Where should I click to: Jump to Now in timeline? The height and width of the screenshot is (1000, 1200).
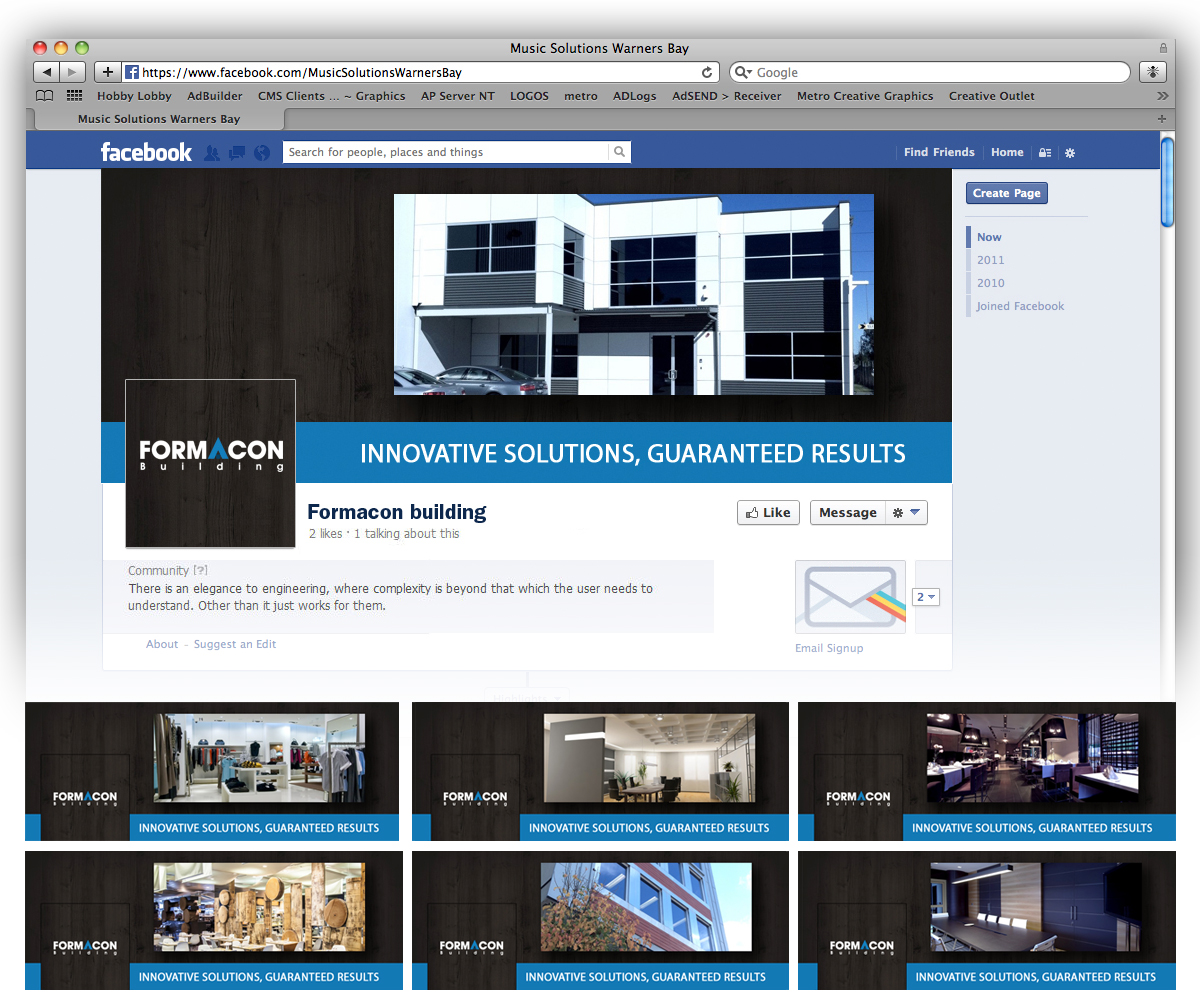989,237
